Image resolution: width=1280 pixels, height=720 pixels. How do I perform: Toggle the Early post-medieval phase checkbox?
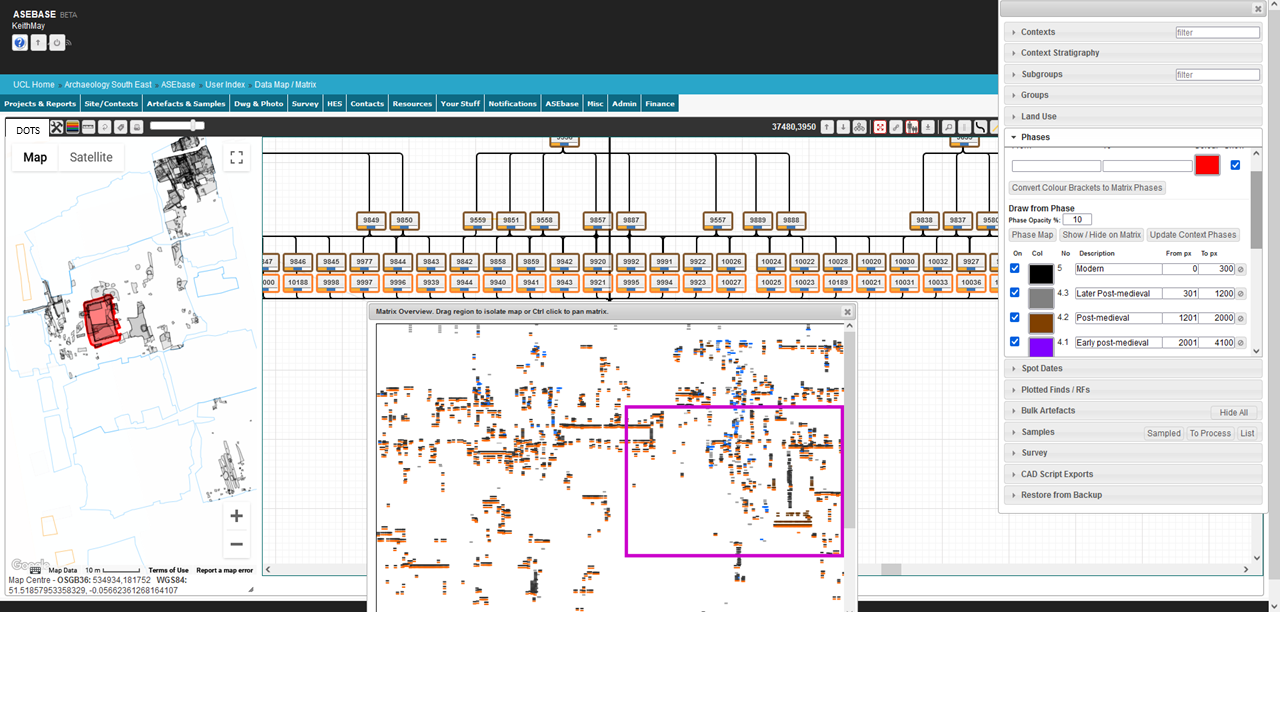1016,342
